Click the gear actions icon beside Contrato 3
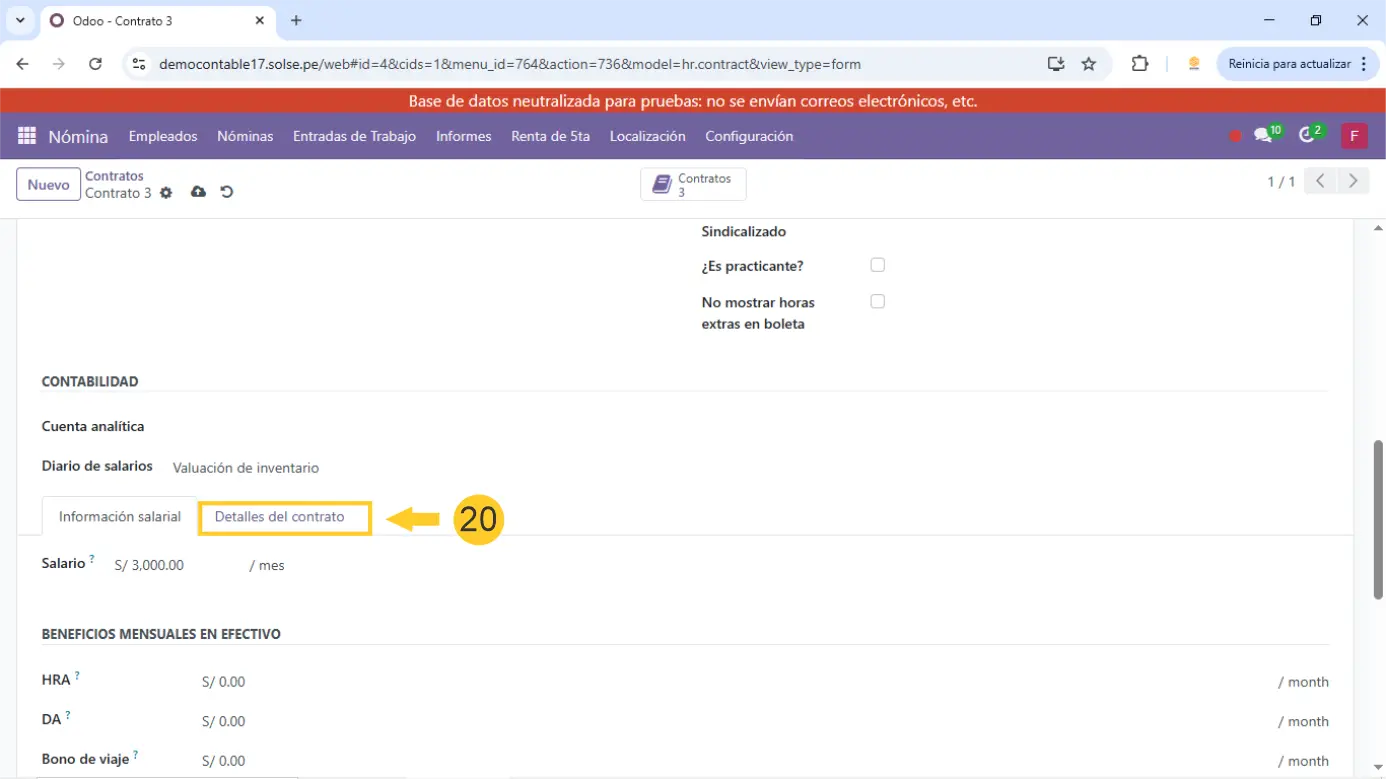Viewport: 1386px width, 779px height. pos(166,193)
